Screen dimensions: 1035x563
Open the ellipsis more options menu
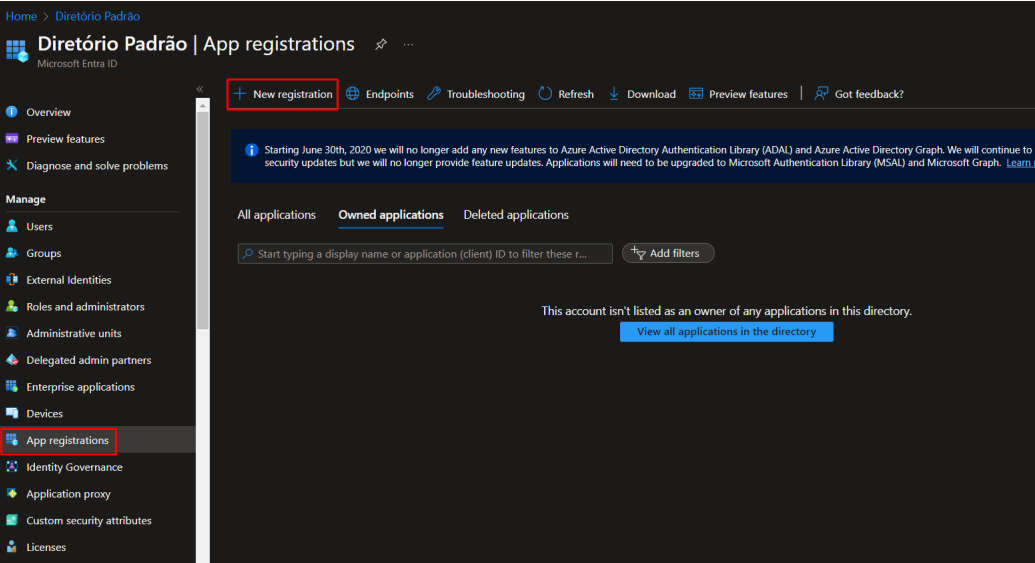[x=409, y=45]
